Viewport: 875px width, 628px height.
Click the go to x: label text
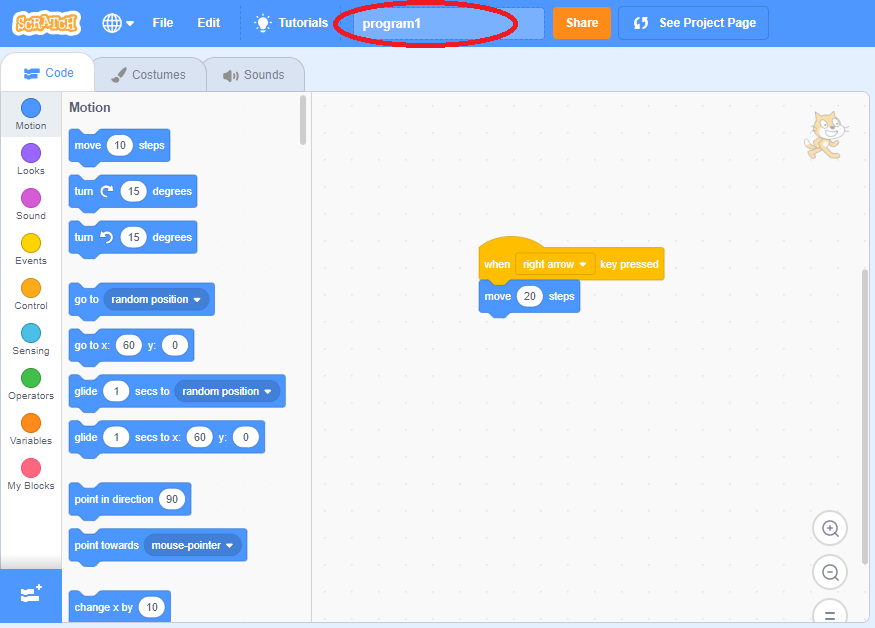pos(92,346)
